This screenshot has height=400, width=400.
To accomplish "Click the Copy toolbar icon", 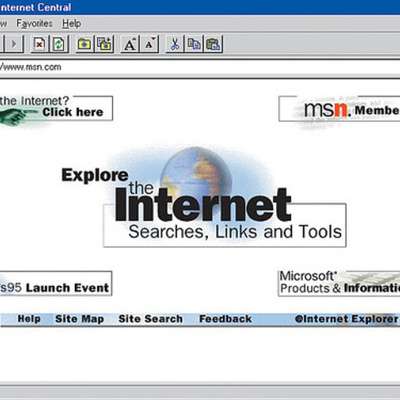I will pyautogui.click(x=194, y=44).
